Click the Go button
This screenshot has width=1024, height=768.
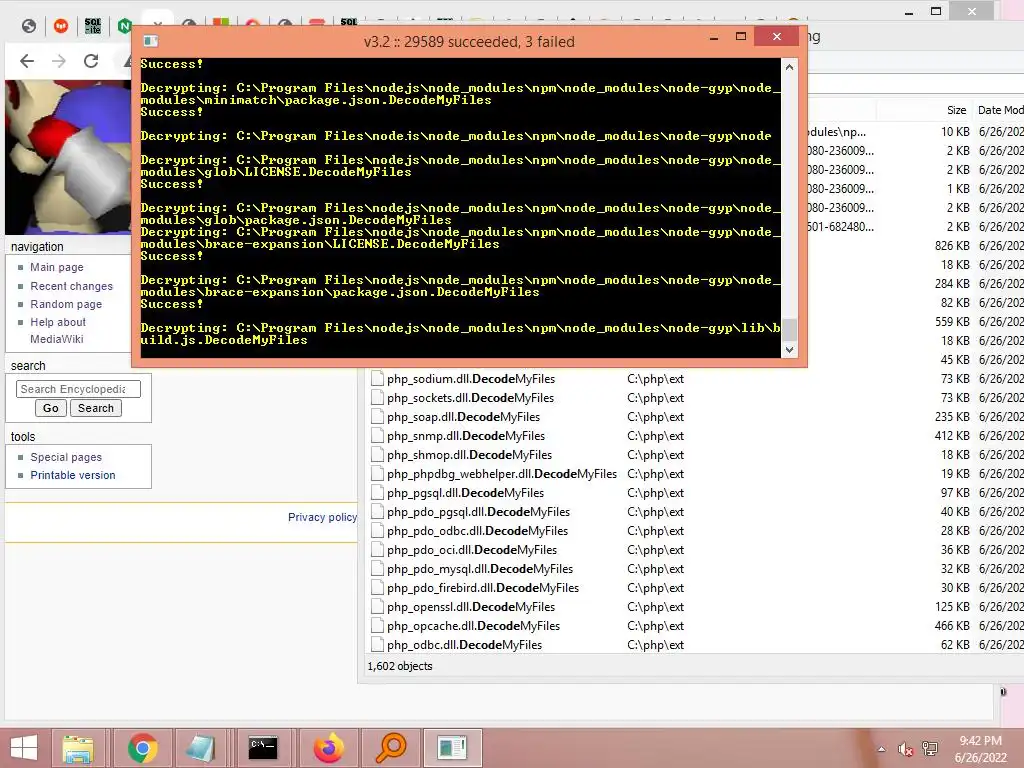(x=51, y=408)
